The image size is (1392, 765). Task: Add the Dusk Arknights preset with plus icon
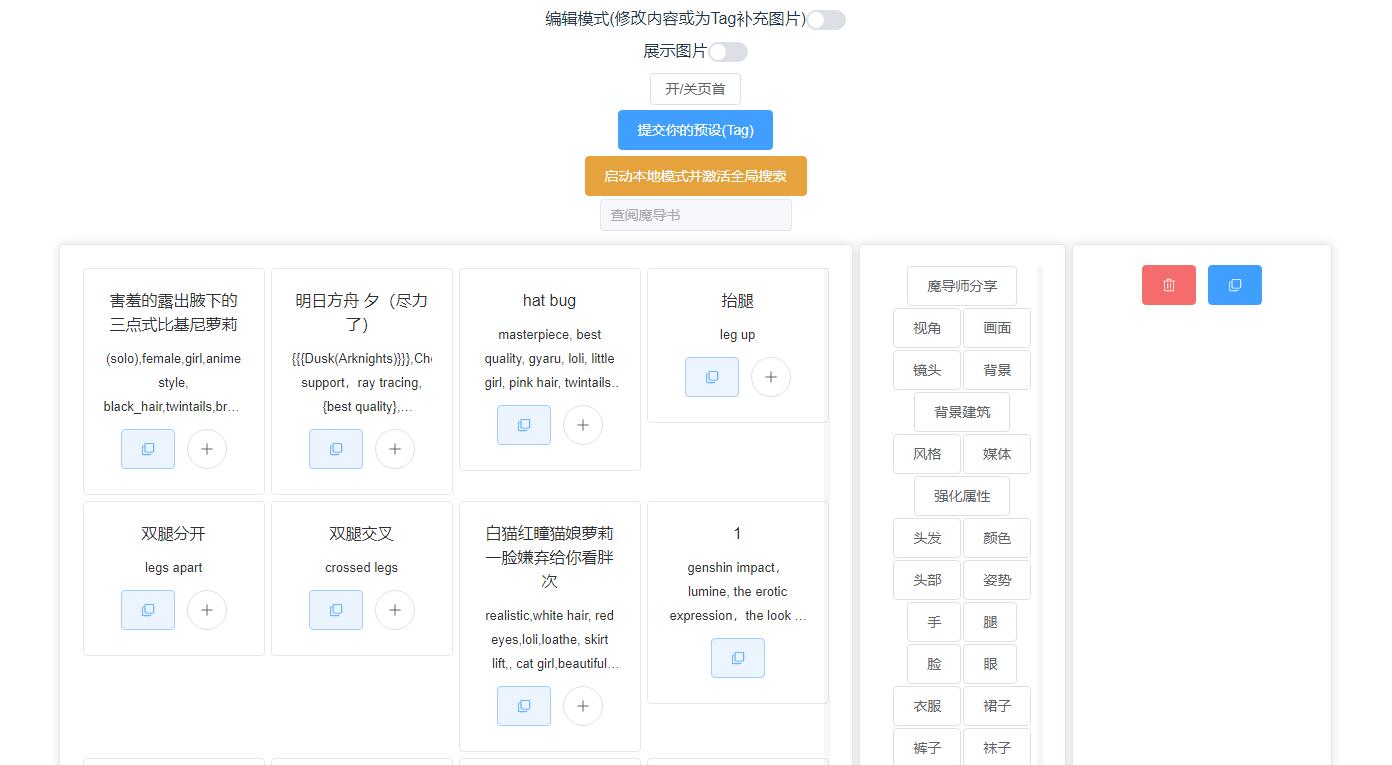pos(394,449)
